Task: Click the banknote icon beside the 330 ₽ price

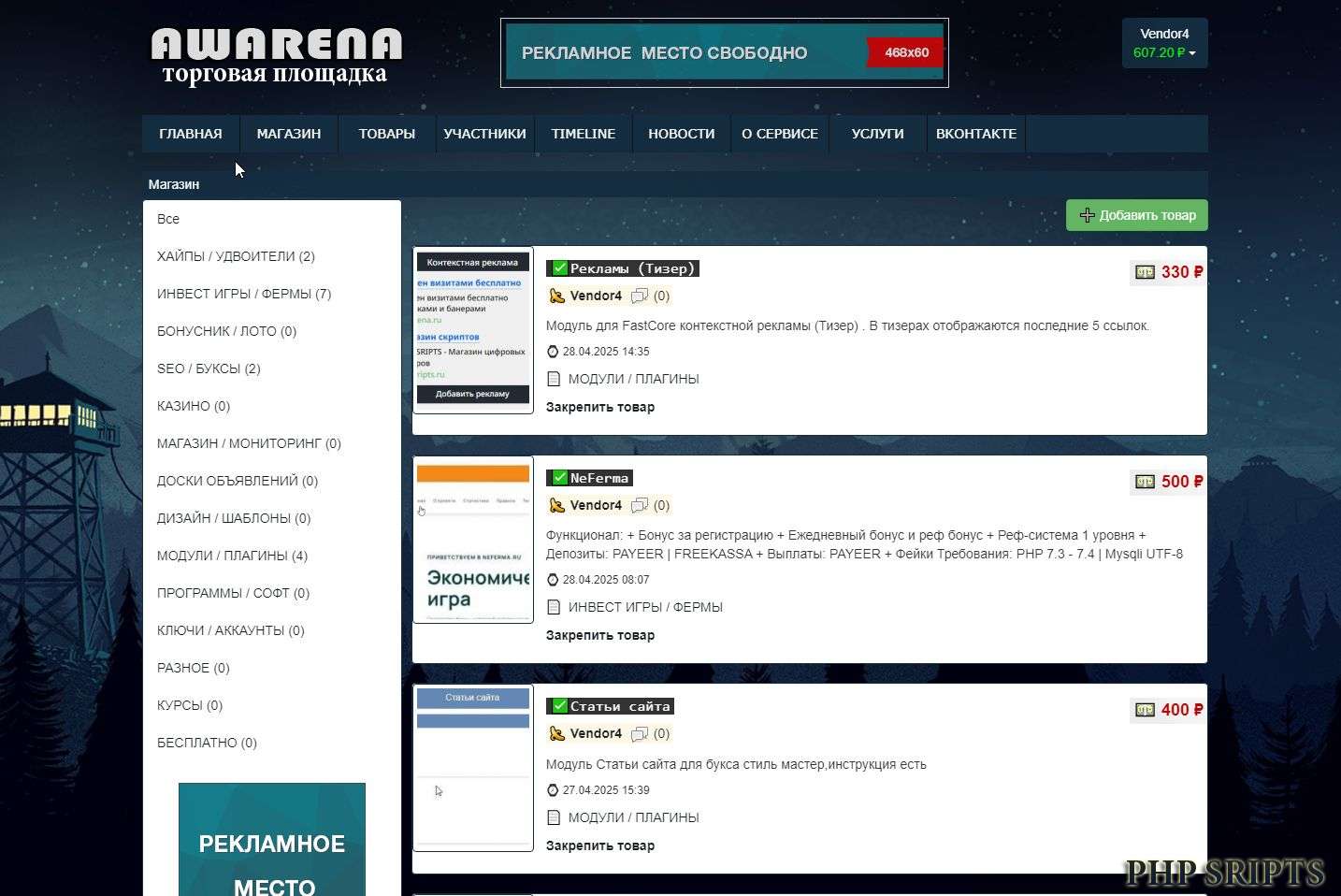Action: pos(1145,272)
